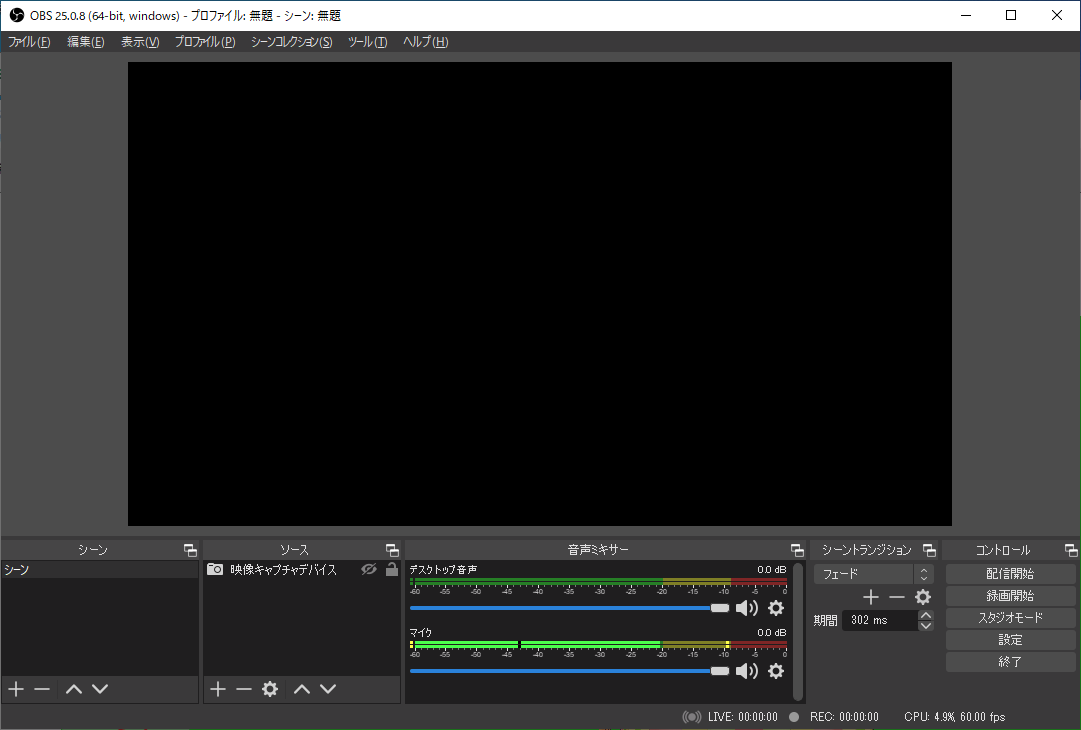Move the scene up with the arrow
The width and height of the screenshot is (1081, 730).
[x=74, y=689]
